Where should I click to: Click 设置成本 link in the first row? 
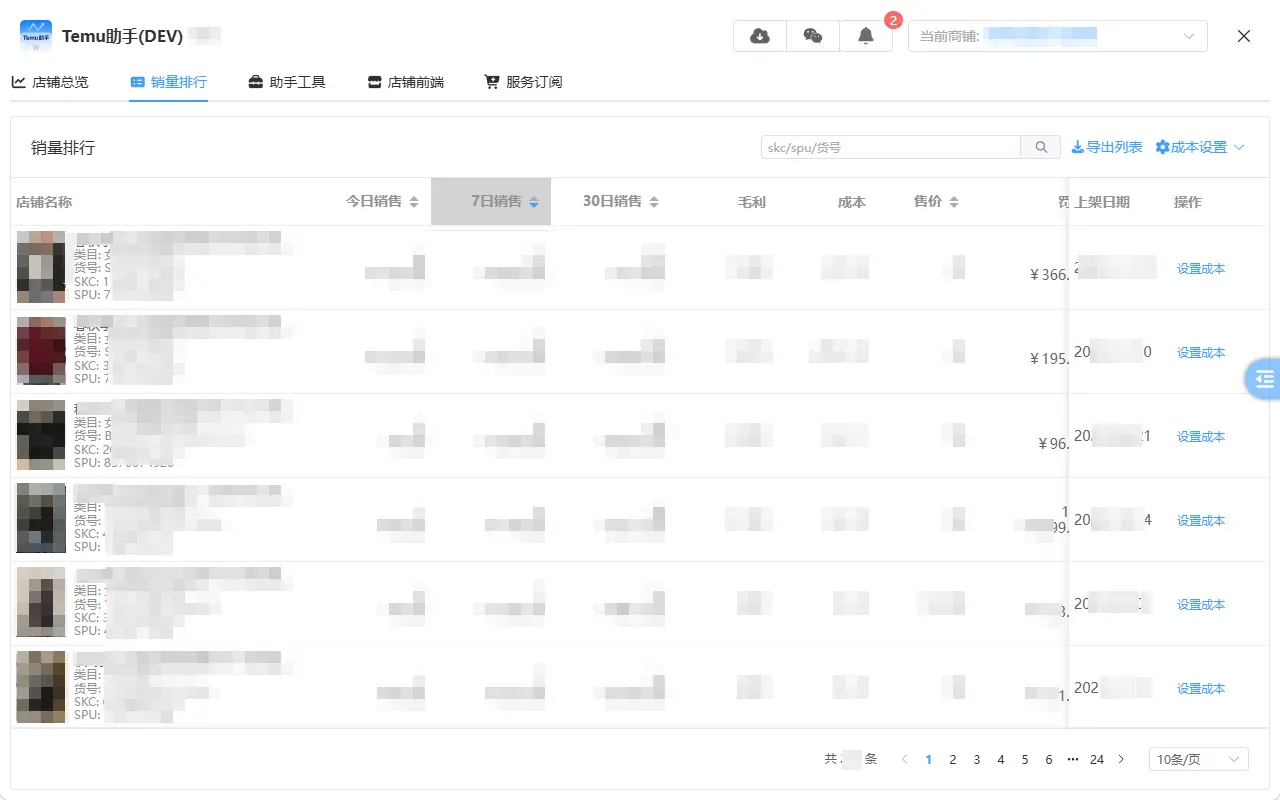(x=1200, y=268)
